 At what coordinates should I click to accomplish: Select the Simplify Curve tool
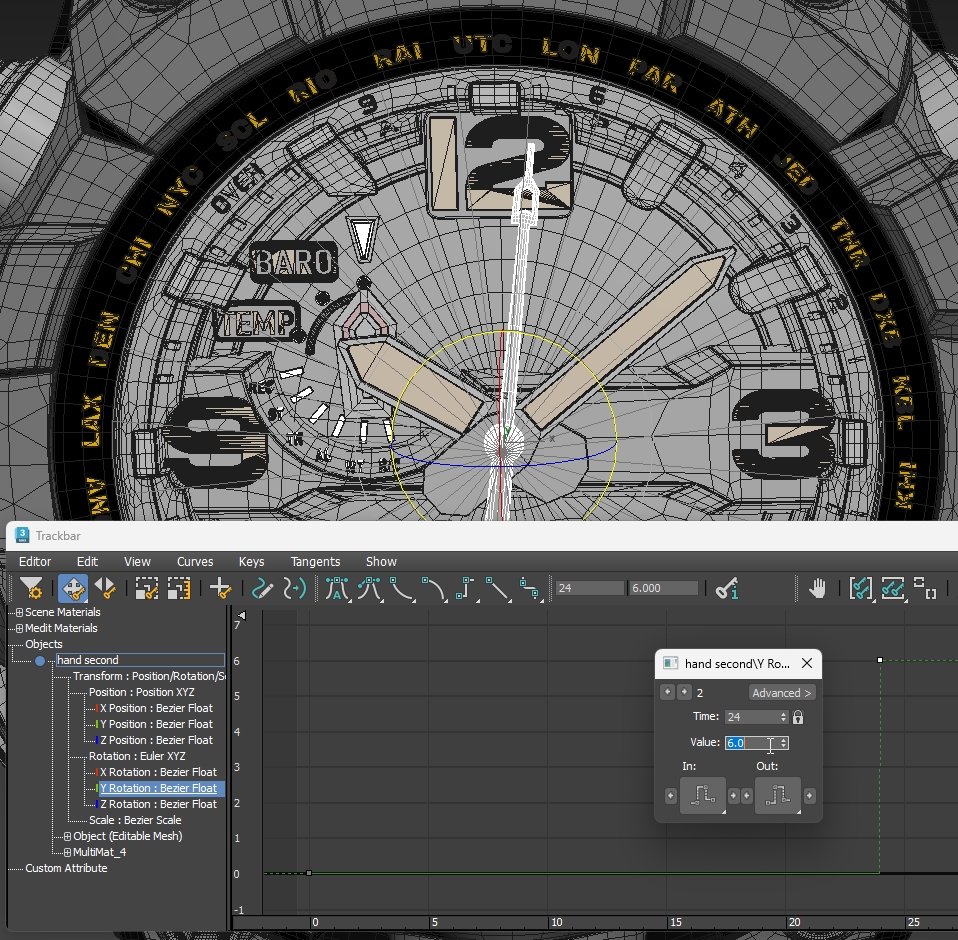coord(294,589)
